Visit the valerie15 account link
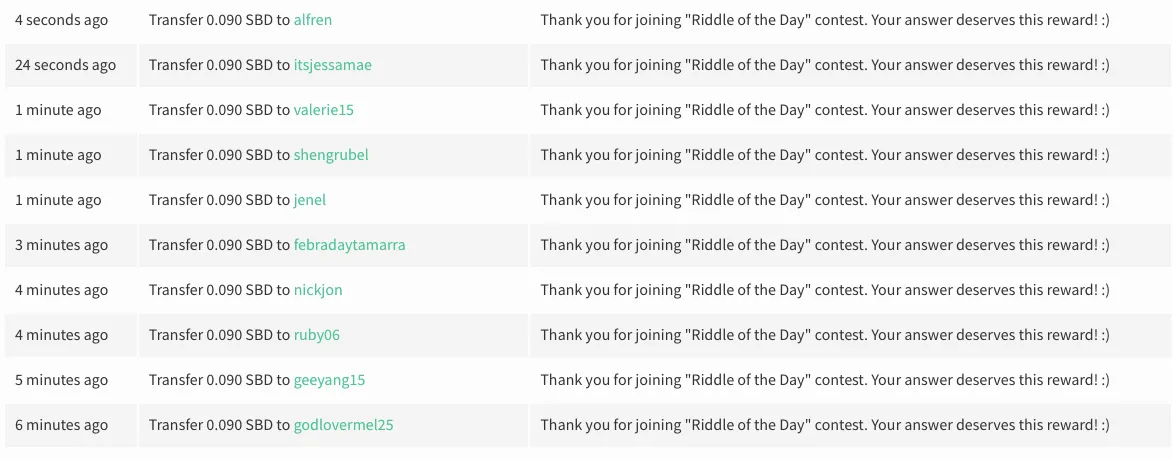Viewport: 1173px width, 460px height. pyautogui.click(x=324, y=110)
